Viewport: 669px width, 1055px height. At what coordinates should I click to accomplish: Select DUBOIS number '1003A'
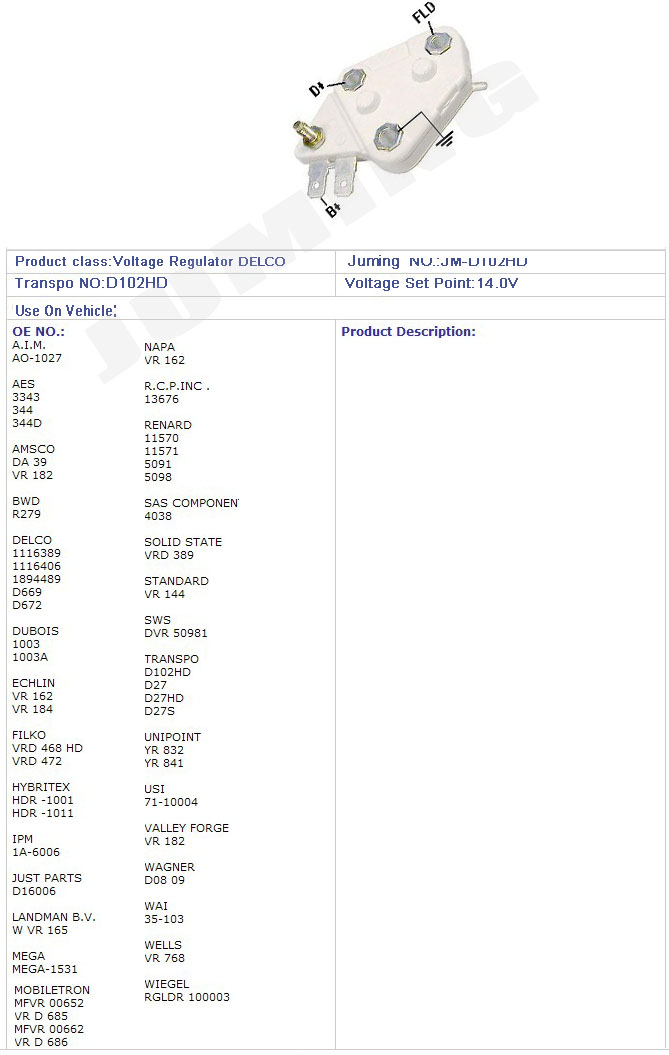click(30, 657)
